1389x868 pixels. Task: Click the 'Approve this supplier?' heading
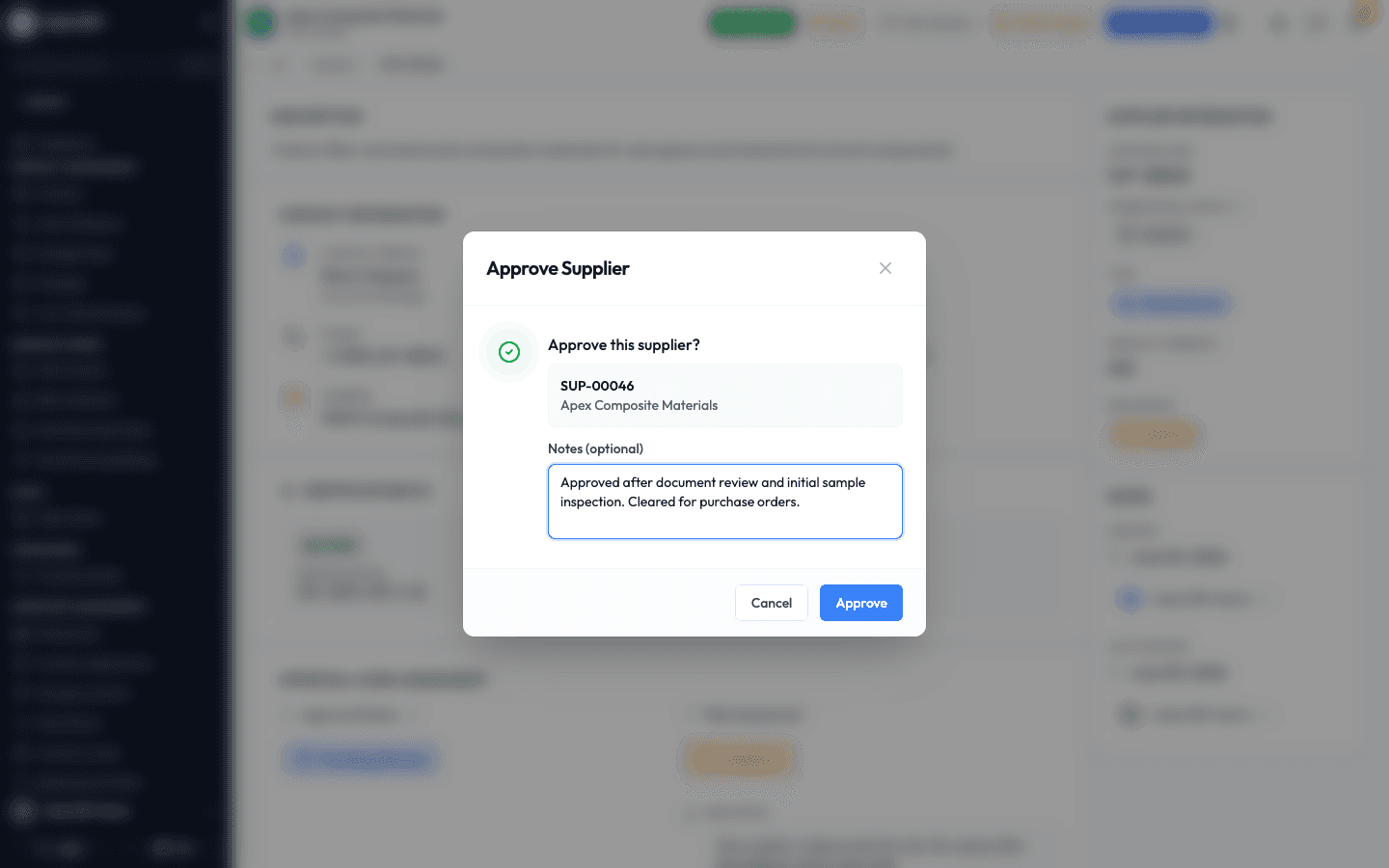(624, 345)
